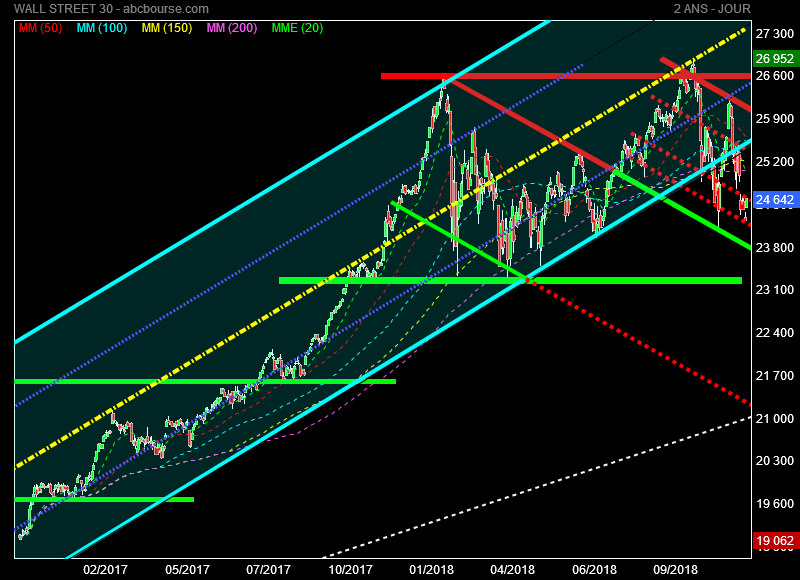Click the 25 900 price axis label
Image resolution: width=800 pixels, height=580 pixels.
(x=774, y=118)
